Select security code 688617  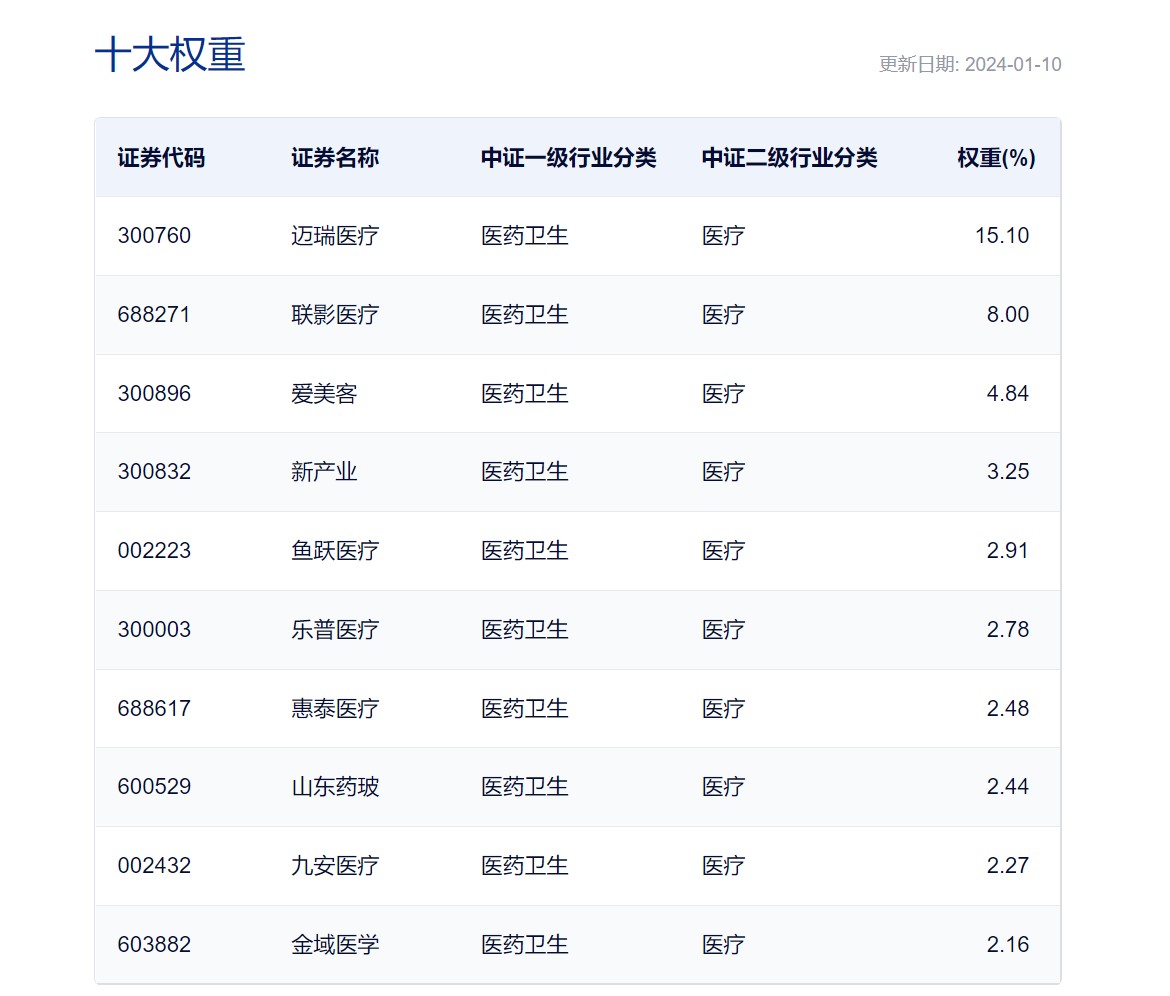[154, 708]
